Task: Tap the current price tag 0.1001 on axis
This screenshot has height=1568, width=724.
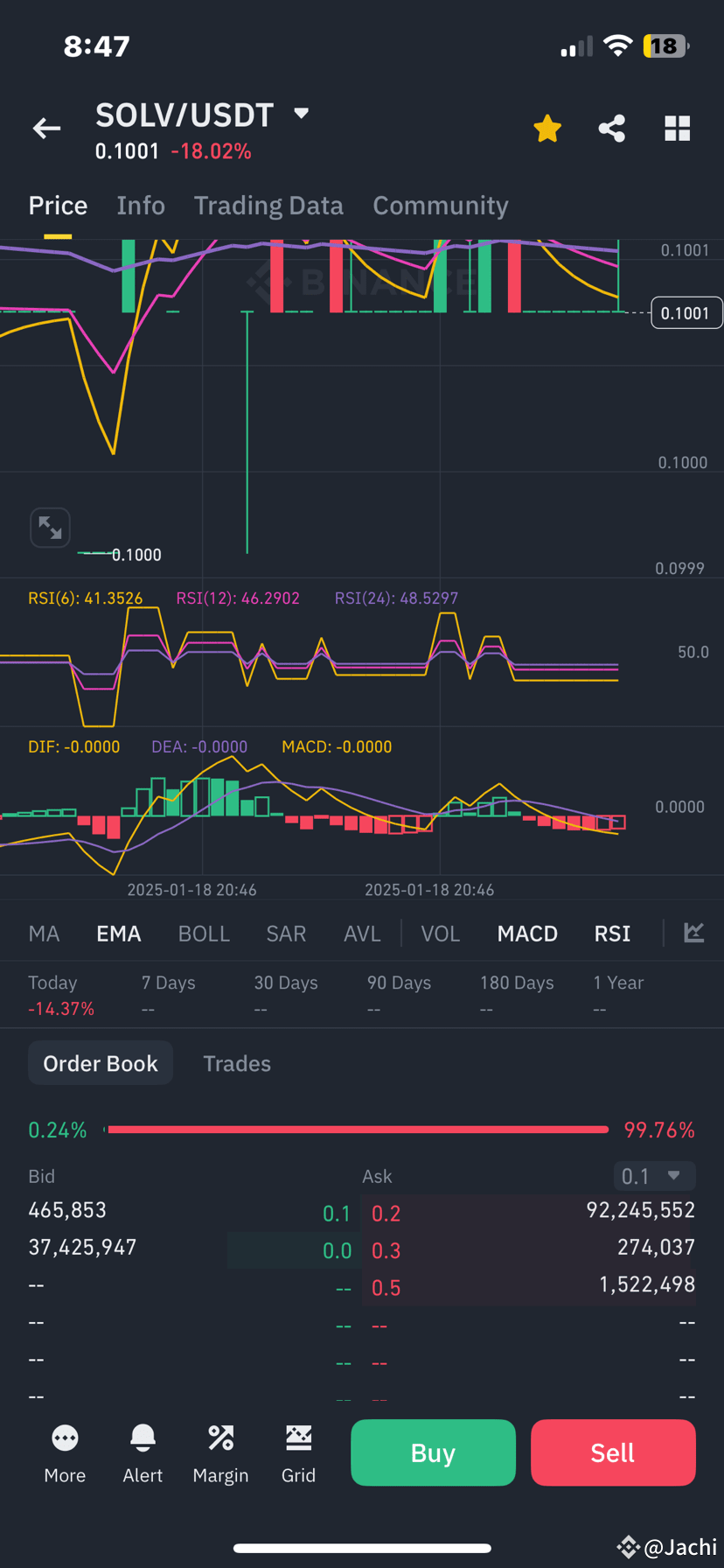Action: (x=686, y=313)
